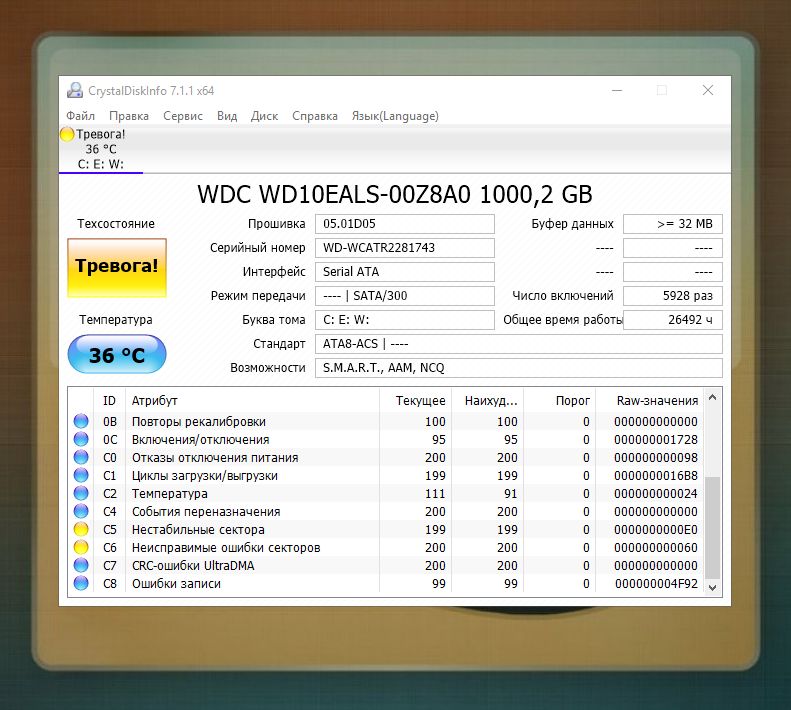Image resolution: width=791 pixels, height=710 pixels.
Task: Click the blue status icon for row 0B
Action: (81, 421)
